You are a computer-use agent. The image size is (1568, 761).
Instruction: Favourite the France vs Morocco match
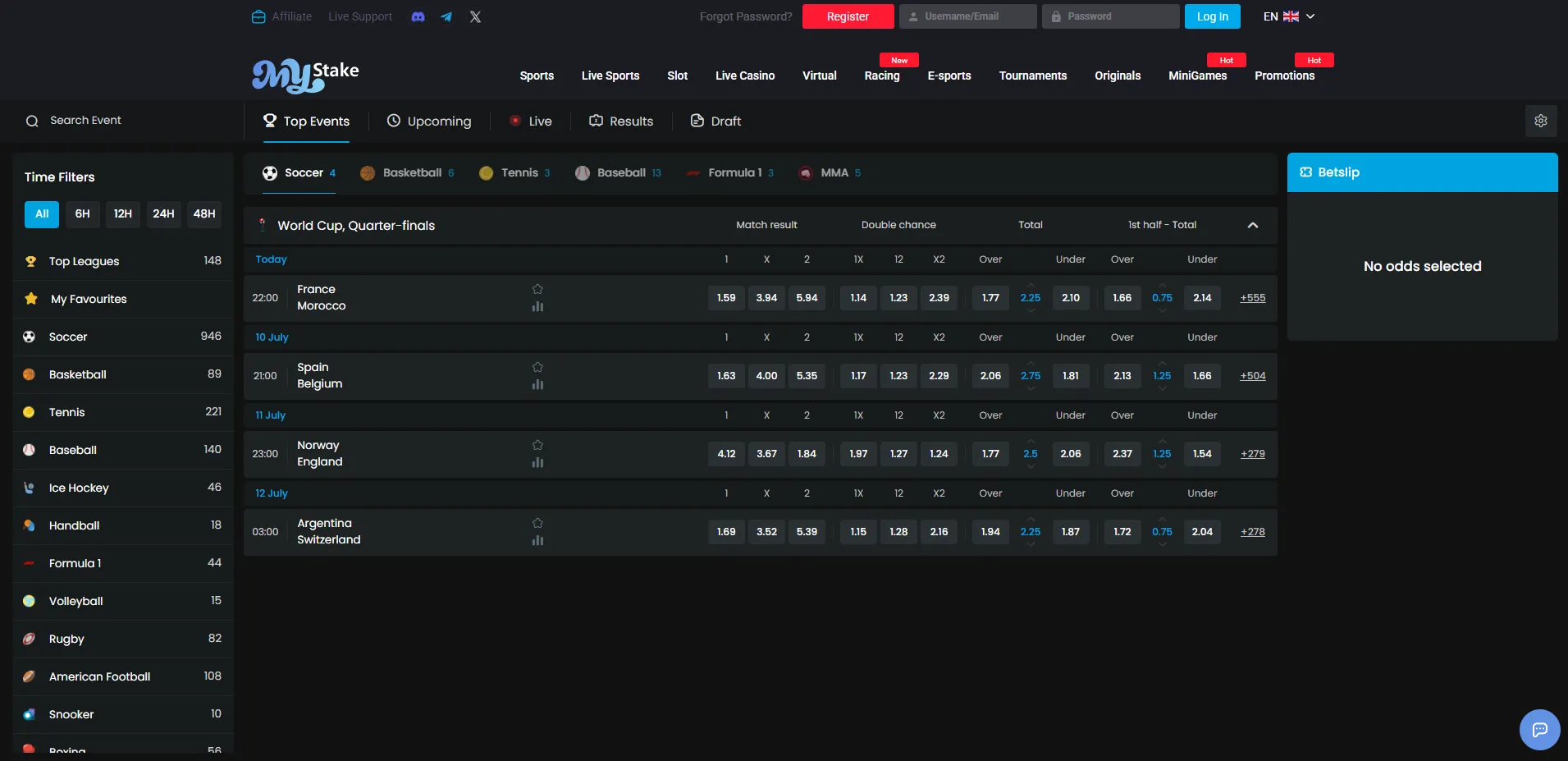tap(537, 289)
